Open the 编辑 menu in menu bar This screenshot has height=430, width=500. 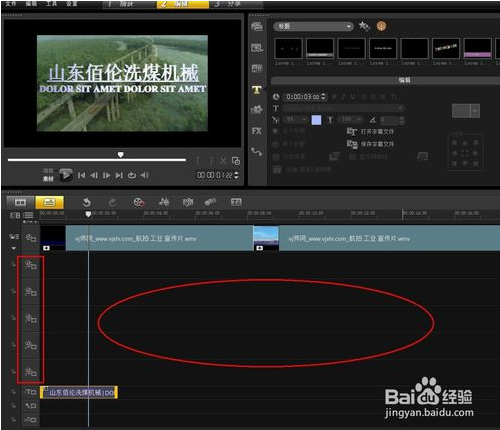31,3
